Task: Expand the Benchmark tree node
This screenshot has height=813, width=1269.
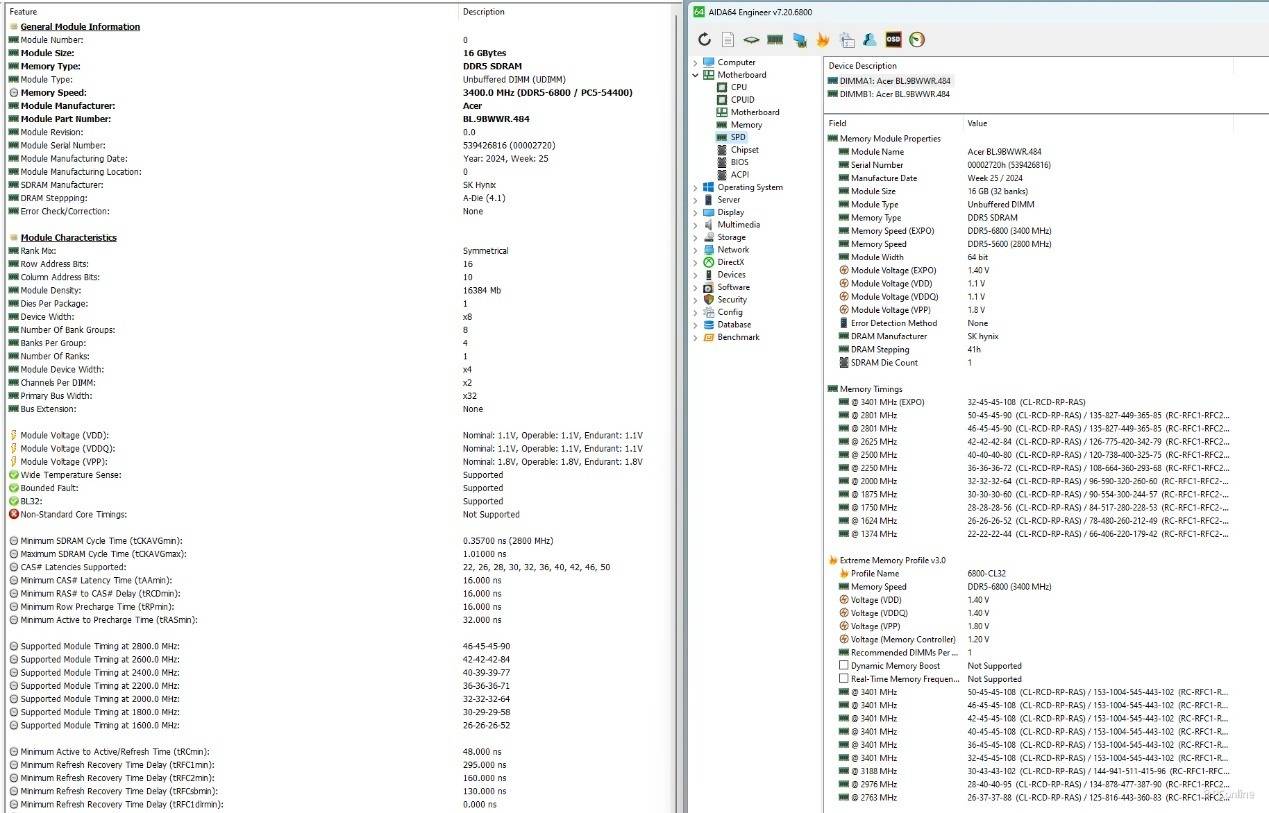Action: pyautogui.click(x=696, y=337)
